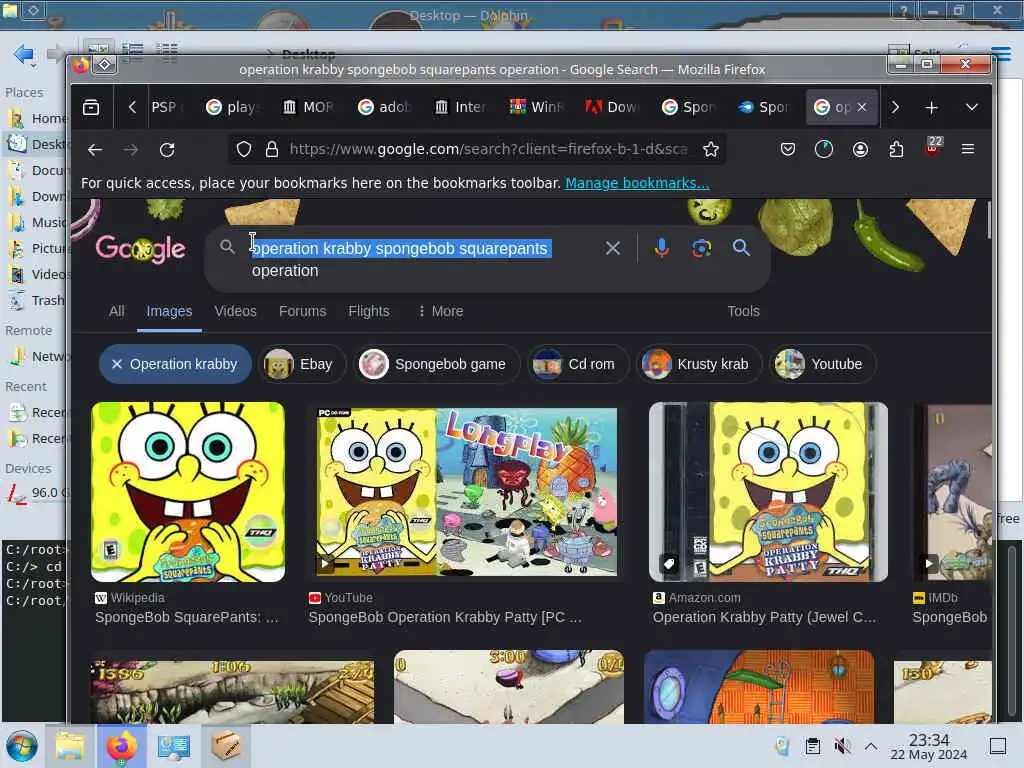Open file manager from the taskbar

point(69,746)
